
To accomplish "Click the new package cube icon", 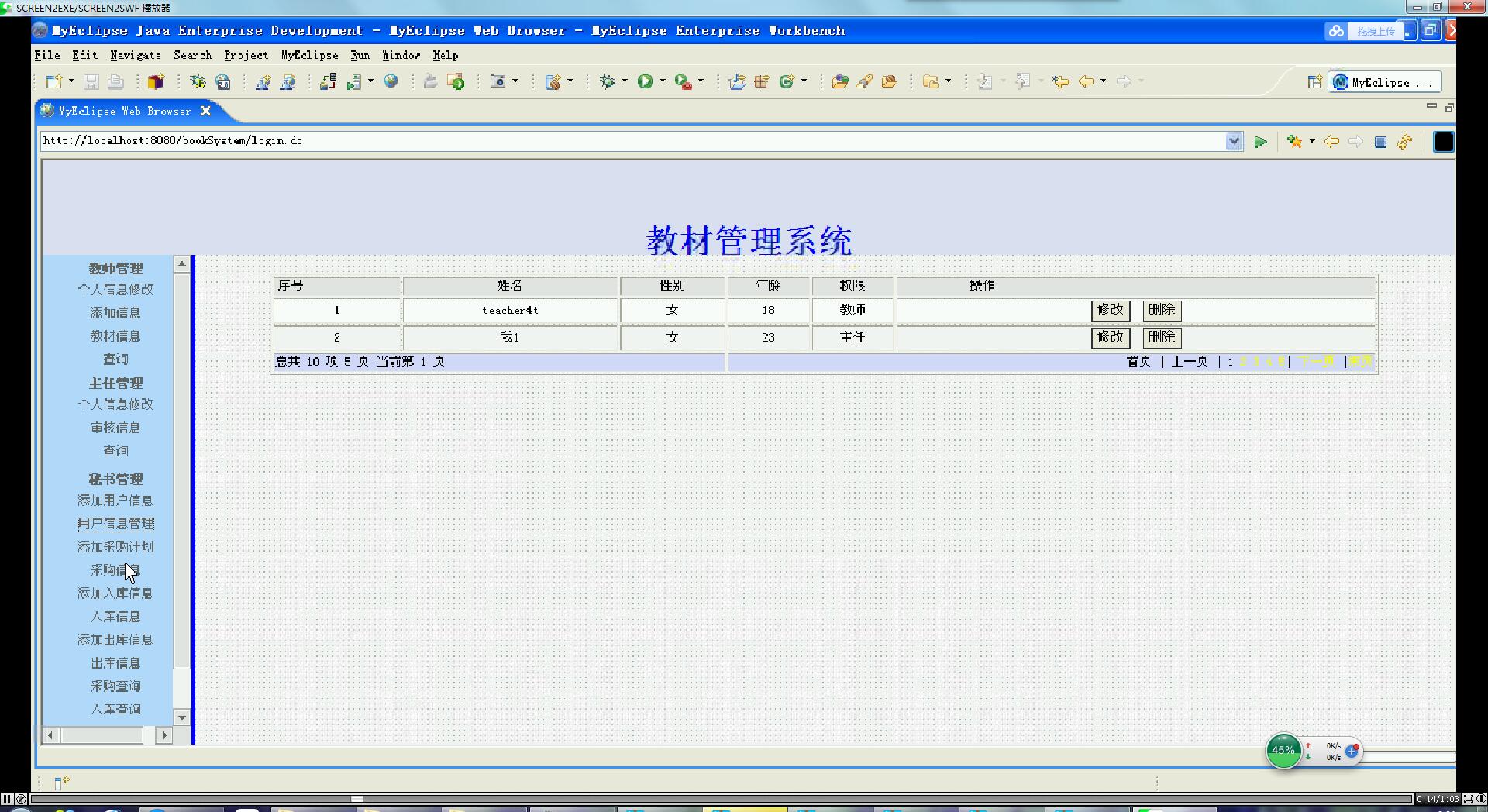I will (156, 81).
